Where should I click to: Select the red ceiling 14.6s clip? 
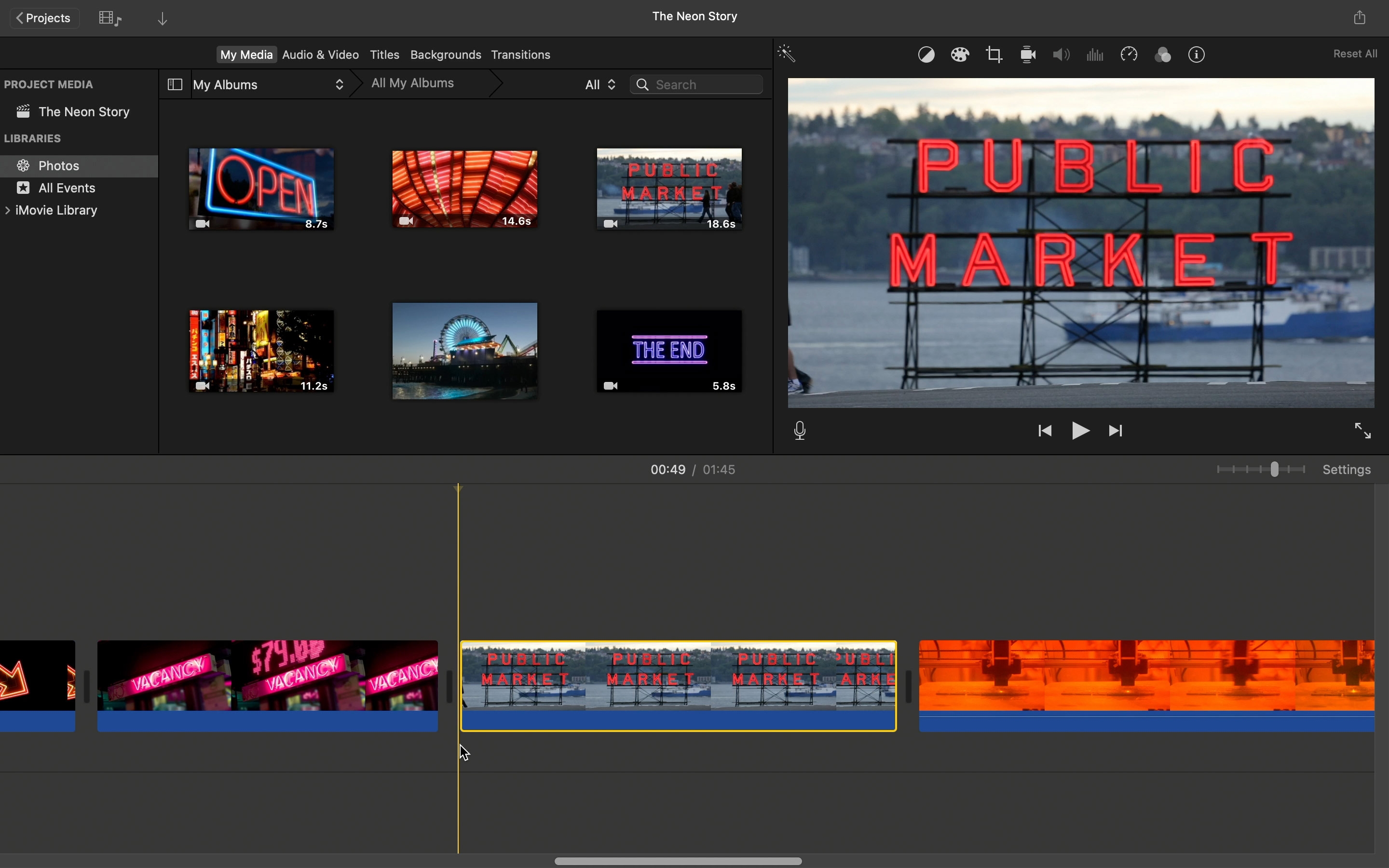tap(465, 190)
